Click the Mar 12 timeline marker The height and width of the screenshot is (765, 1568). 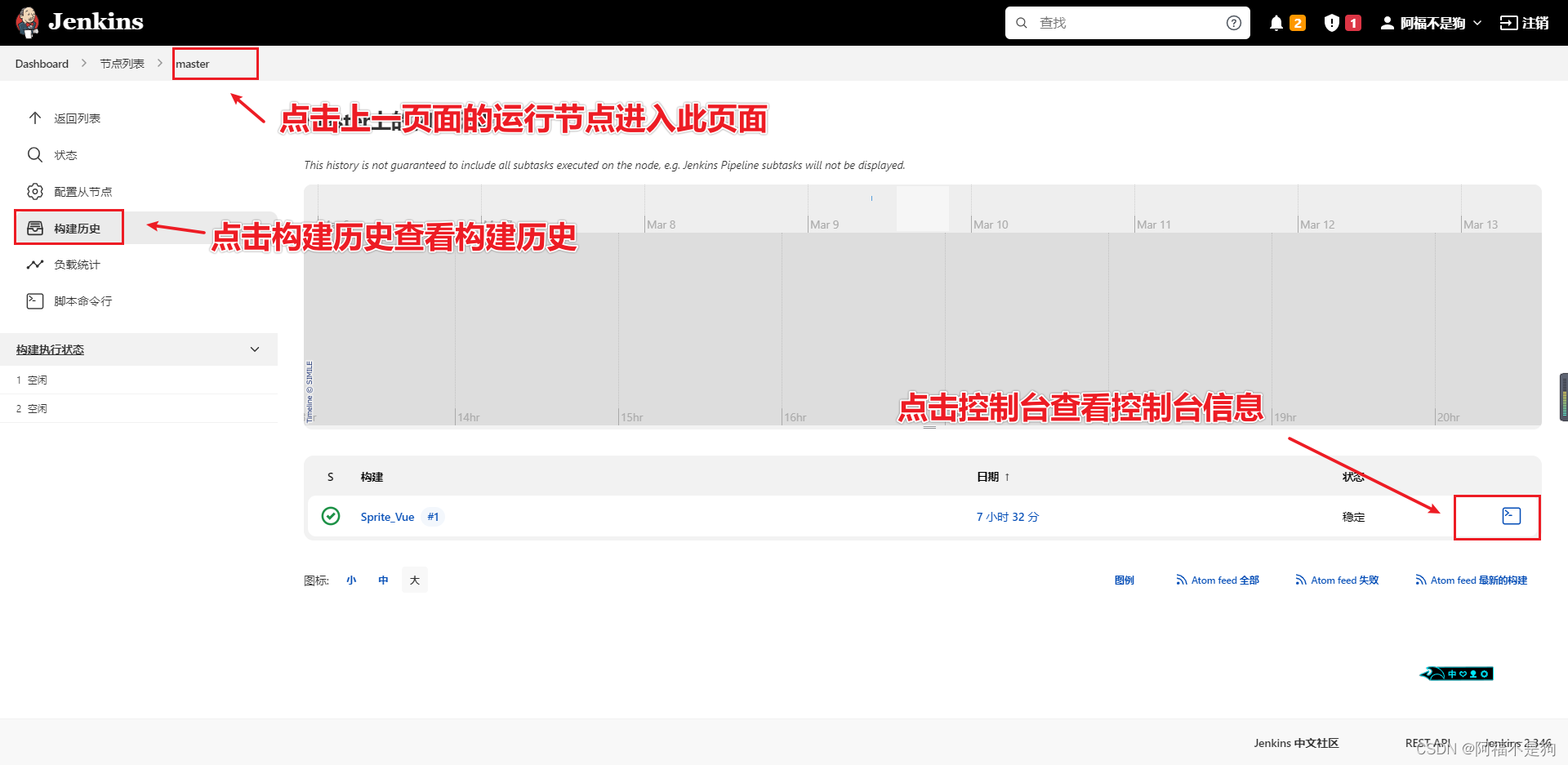(x=1317, y=225)
